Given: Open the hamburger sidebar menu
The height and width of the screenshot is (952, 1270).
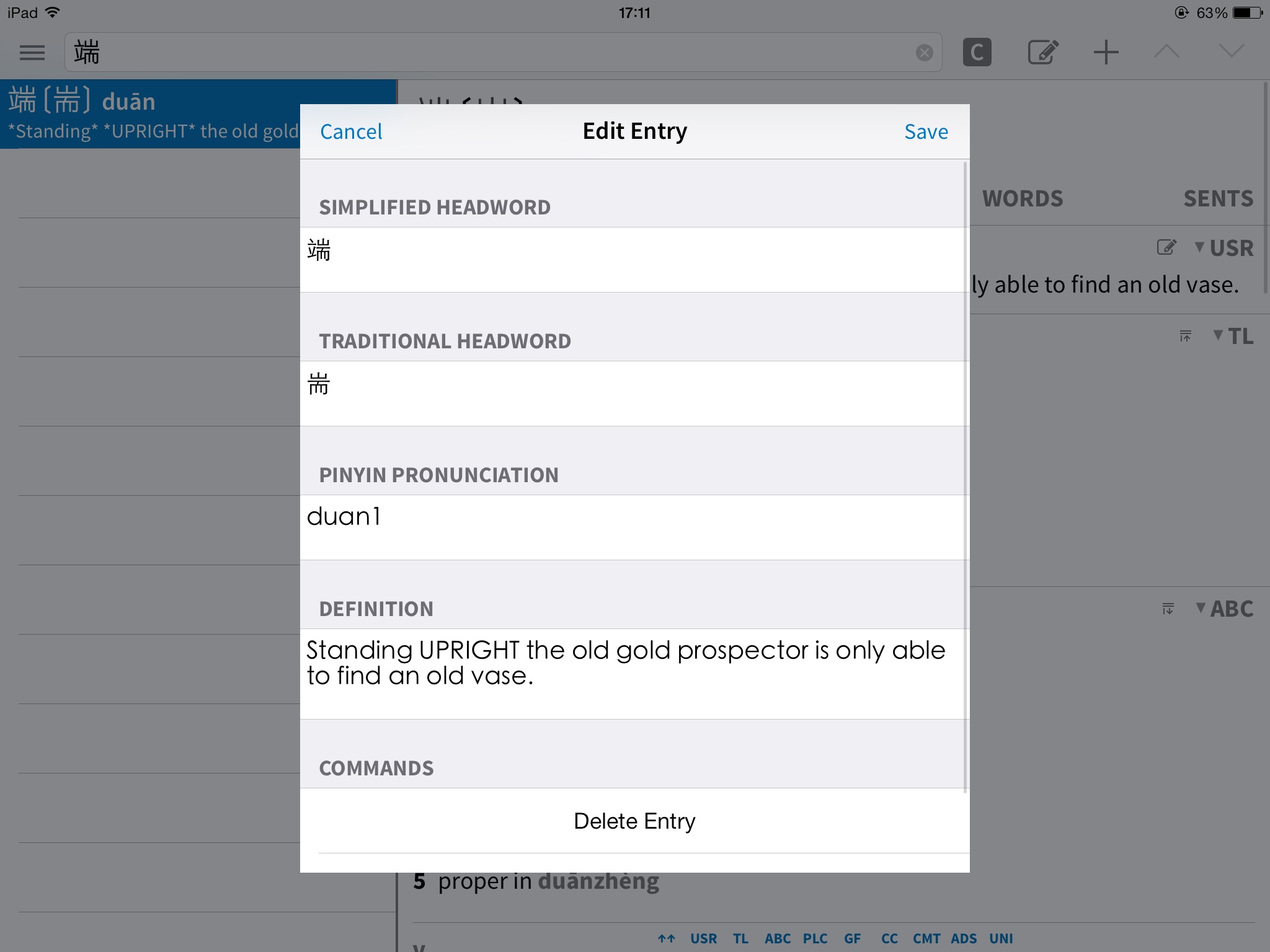Looking at the screenshot, I should (32, 53).
